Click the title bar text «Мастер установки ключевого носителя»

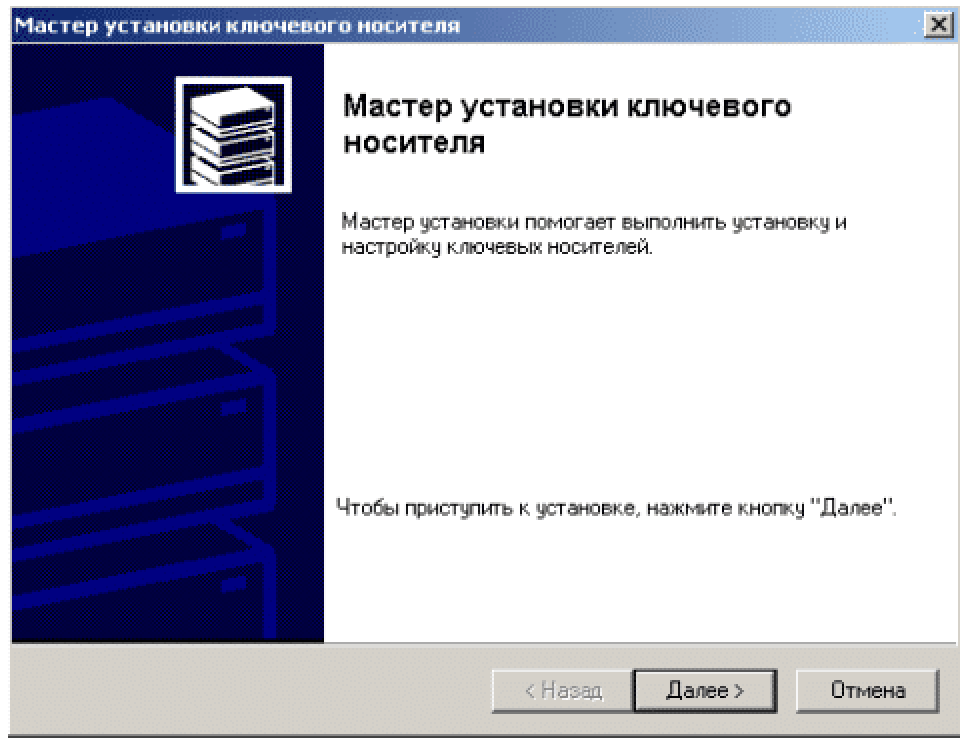click(x=237, y=26)
